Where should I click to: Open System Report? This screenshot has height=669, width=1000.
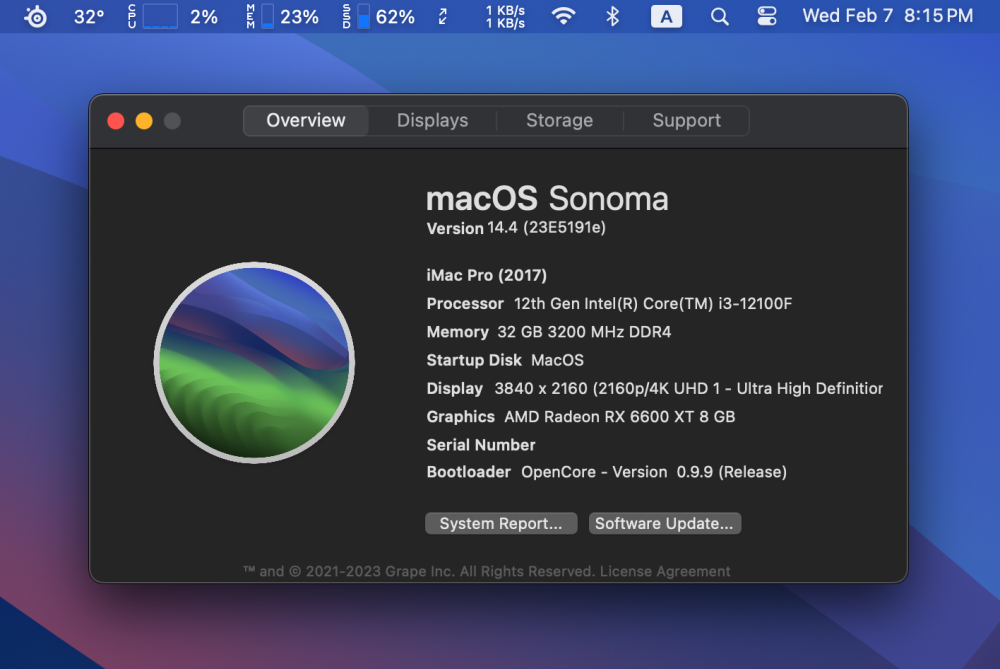[501, 524]
